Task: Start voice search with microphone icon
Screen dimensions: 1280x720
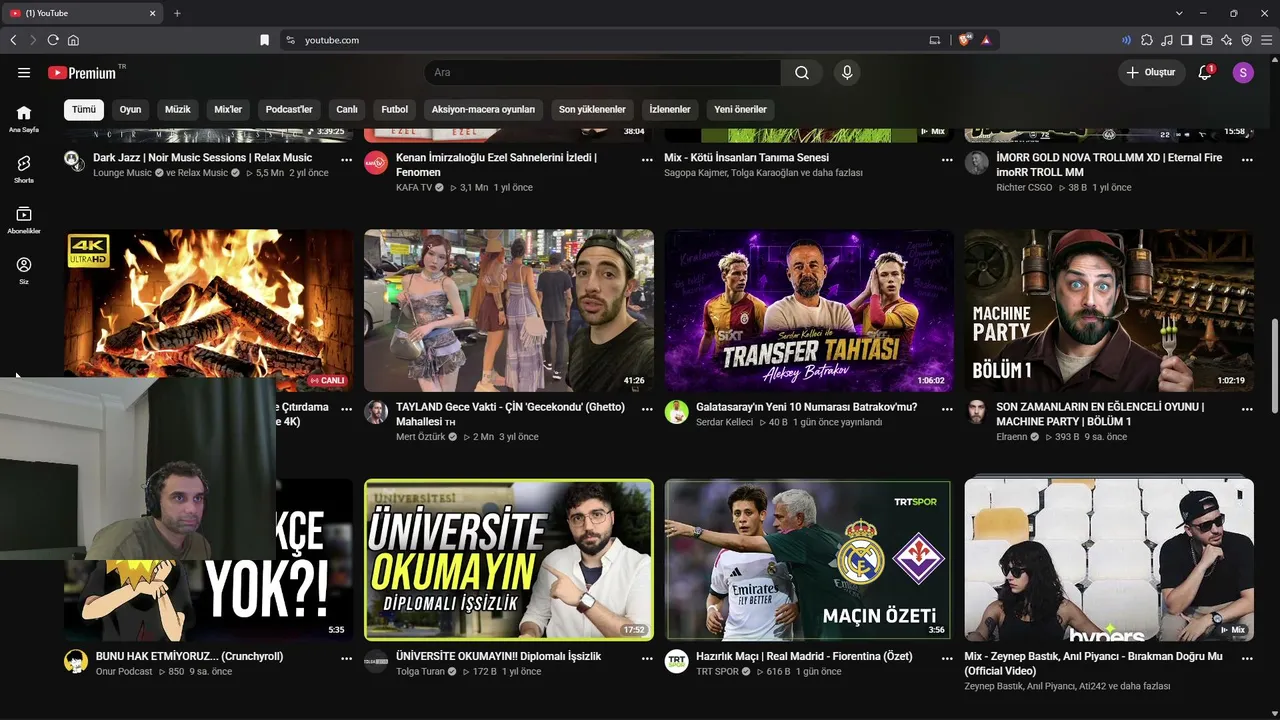Action: (x=847, y=73)
